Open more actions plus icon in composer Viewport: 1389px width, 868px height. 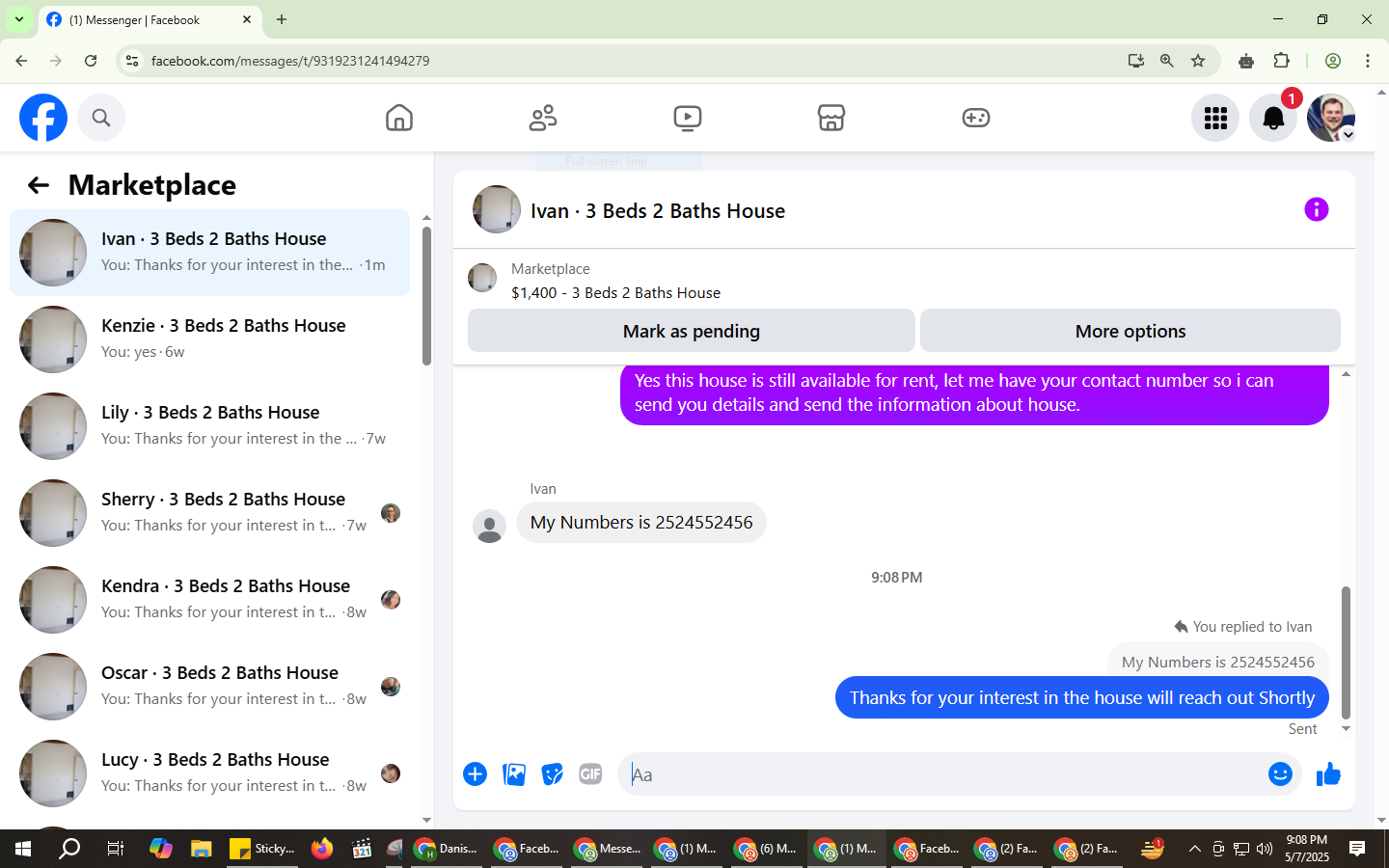pos(475,774)
